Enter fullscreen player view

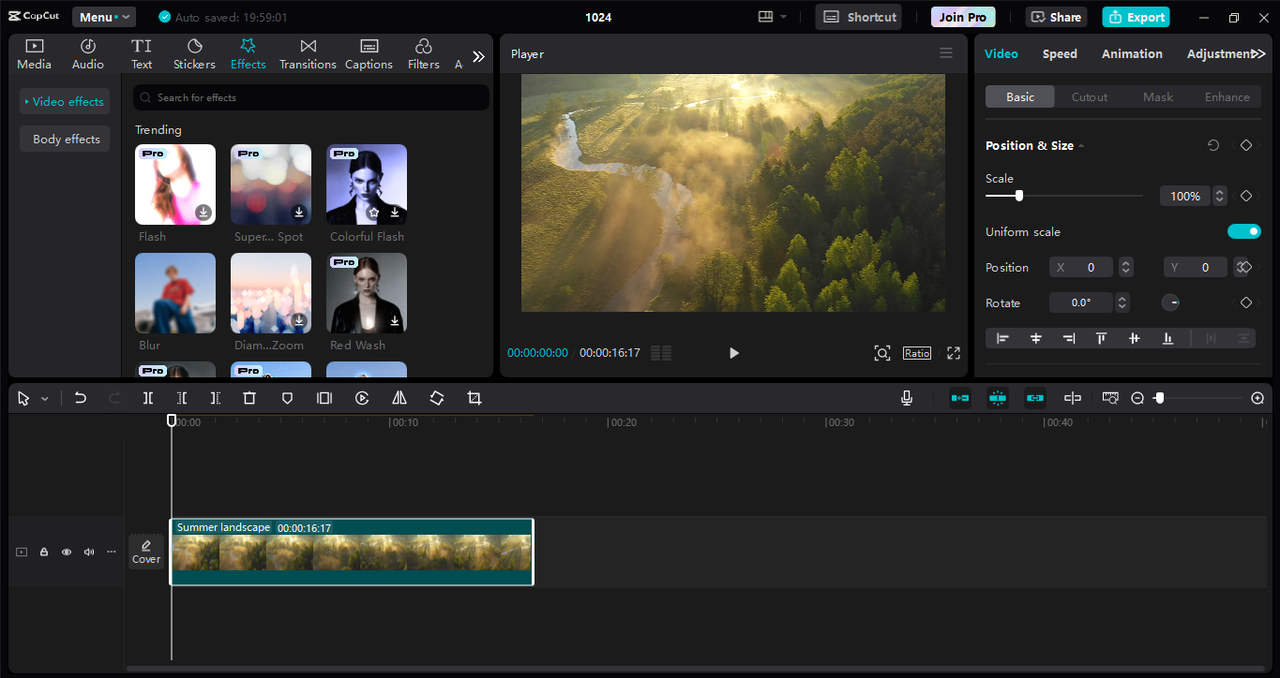click(953, 353)
